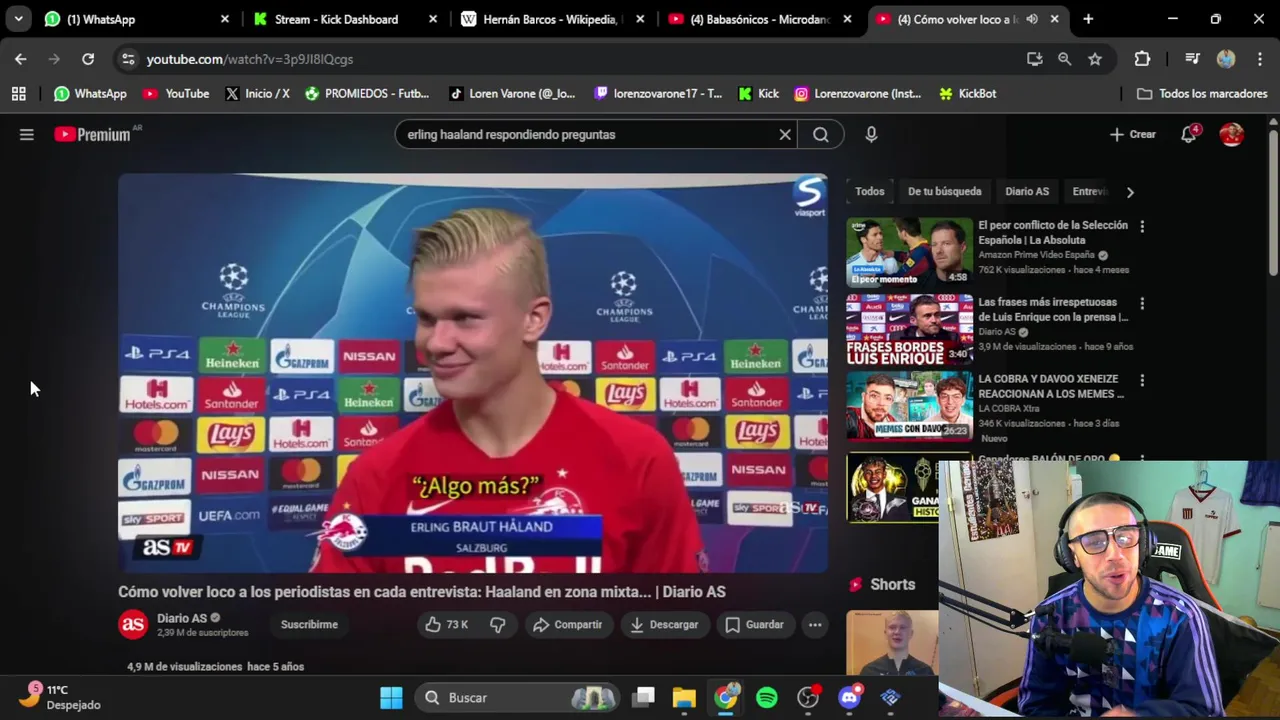Screen dimensions: 1280x720
Task: Open the YouTube account avatar menu
Action: pyautogui.click(x=1232, y=134)
